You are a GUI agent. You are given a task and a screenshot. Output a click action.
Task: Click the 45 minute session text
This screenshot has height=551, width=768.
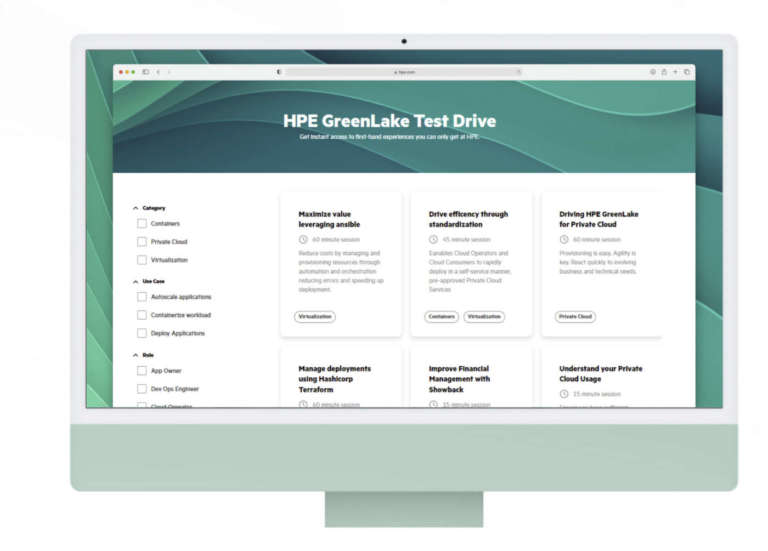coord(466,240)
